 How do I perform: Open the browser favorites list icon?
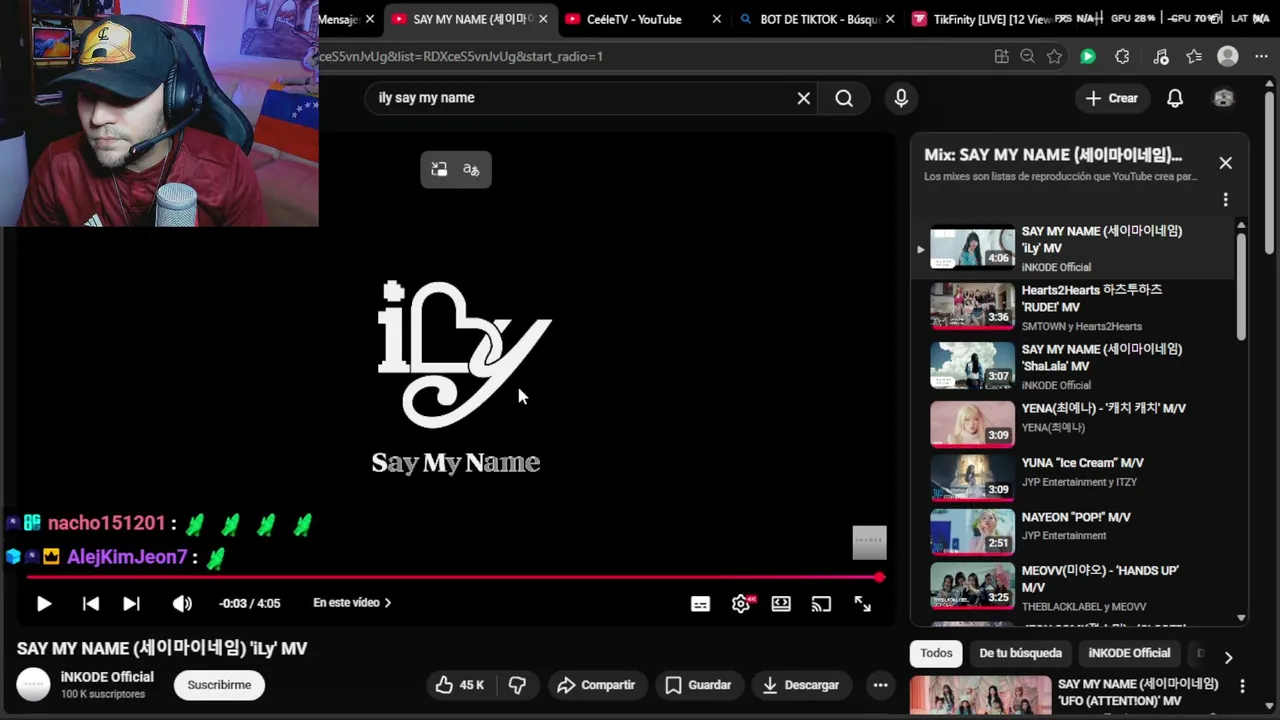1194,57
